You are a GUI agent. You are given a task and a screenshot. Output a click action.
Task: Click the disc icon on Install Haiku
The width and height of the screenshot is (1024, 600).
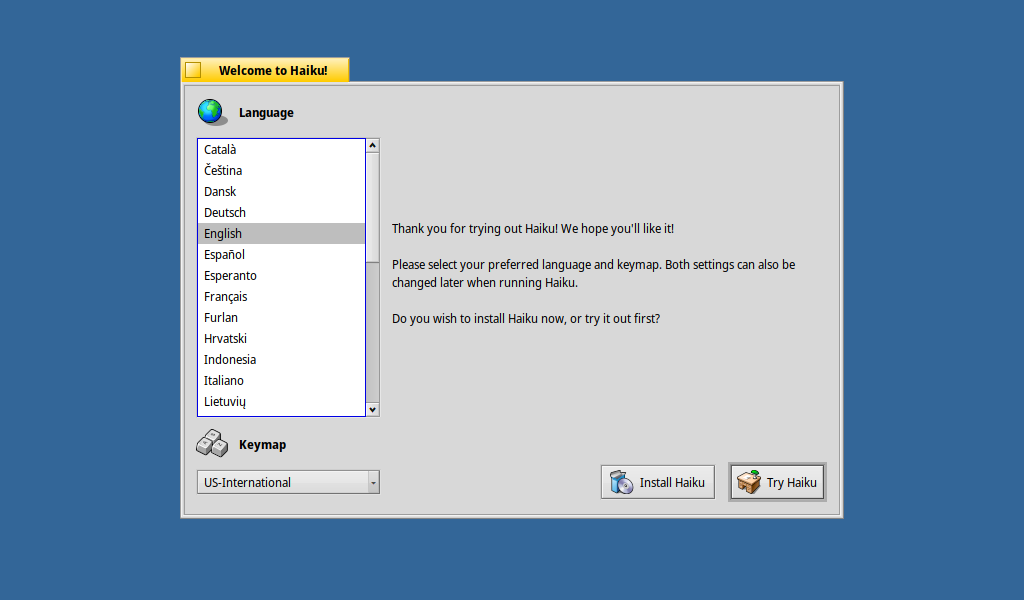point(622,482)
